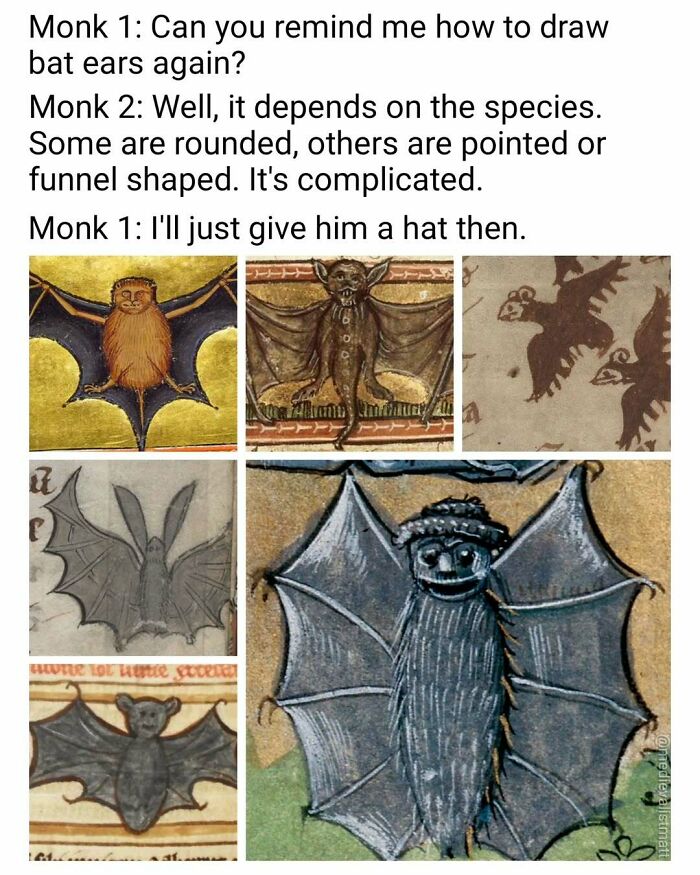Click the text 'funnel shaped. It's complicated.'

click(255, 179)
